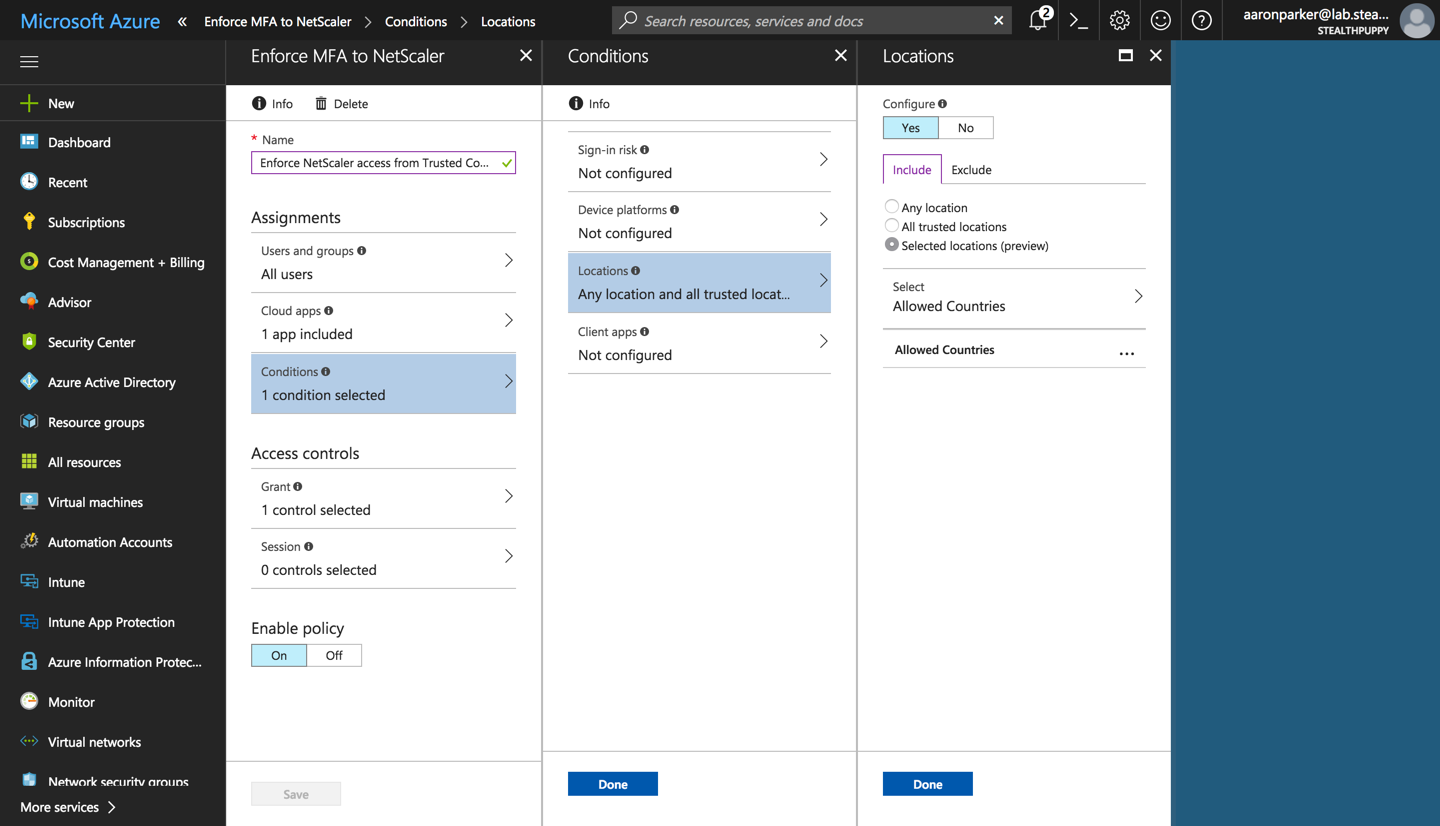The height and width of the screenshot is (826, 1440).
Task: Click the New plus icon
Action: coord(29,103)
